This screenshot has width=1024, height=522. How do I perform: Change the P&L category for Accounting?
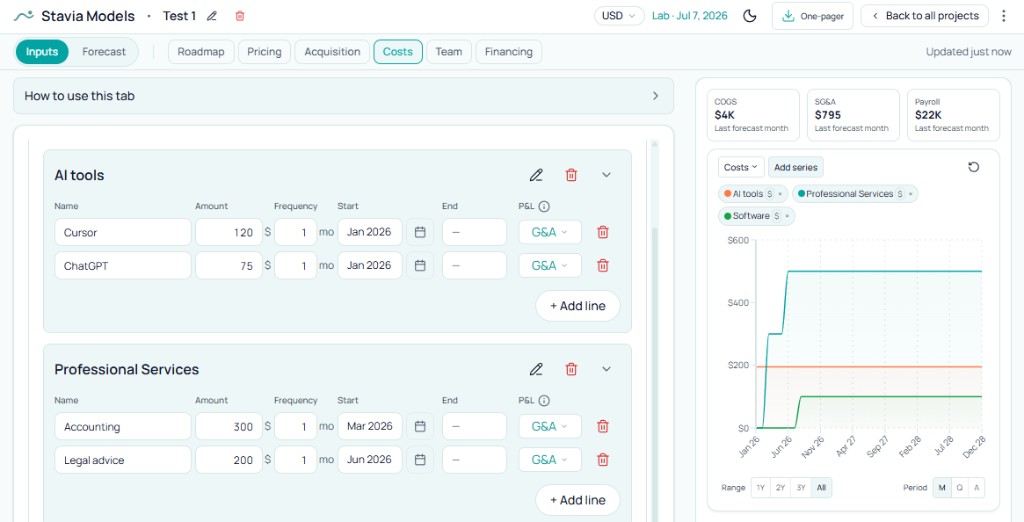[549, 427]
